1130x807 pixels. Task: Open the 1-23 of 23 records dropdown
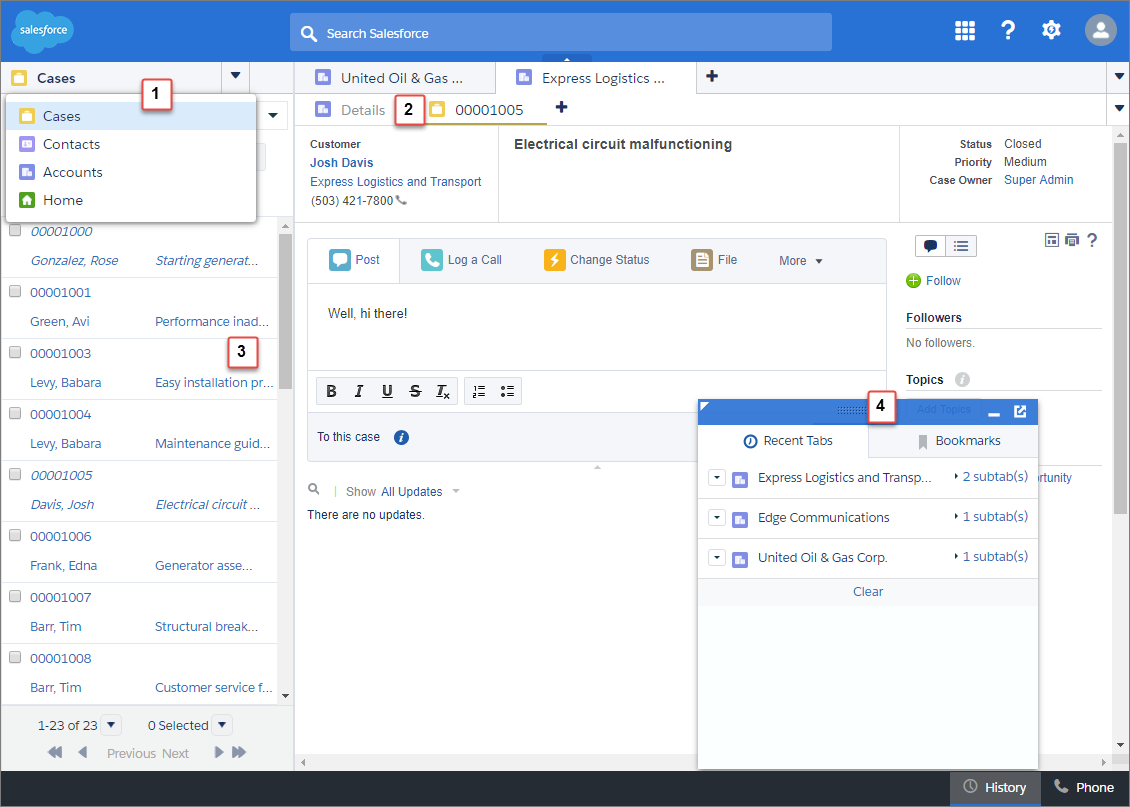point(111,725)
